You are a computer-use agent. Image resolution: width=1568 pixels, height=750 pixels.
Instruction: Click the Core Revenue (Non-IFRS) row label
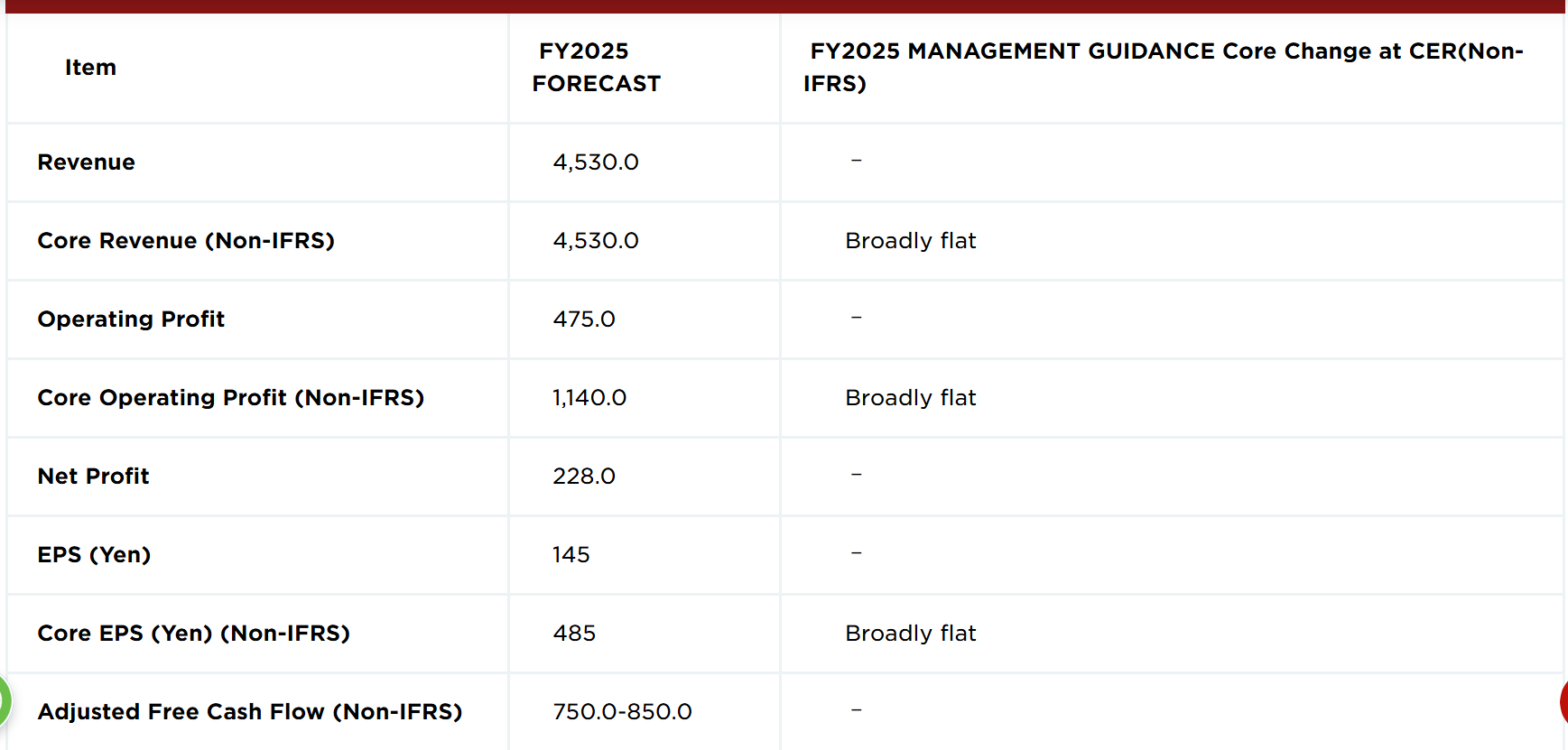(x=186, y=241)
